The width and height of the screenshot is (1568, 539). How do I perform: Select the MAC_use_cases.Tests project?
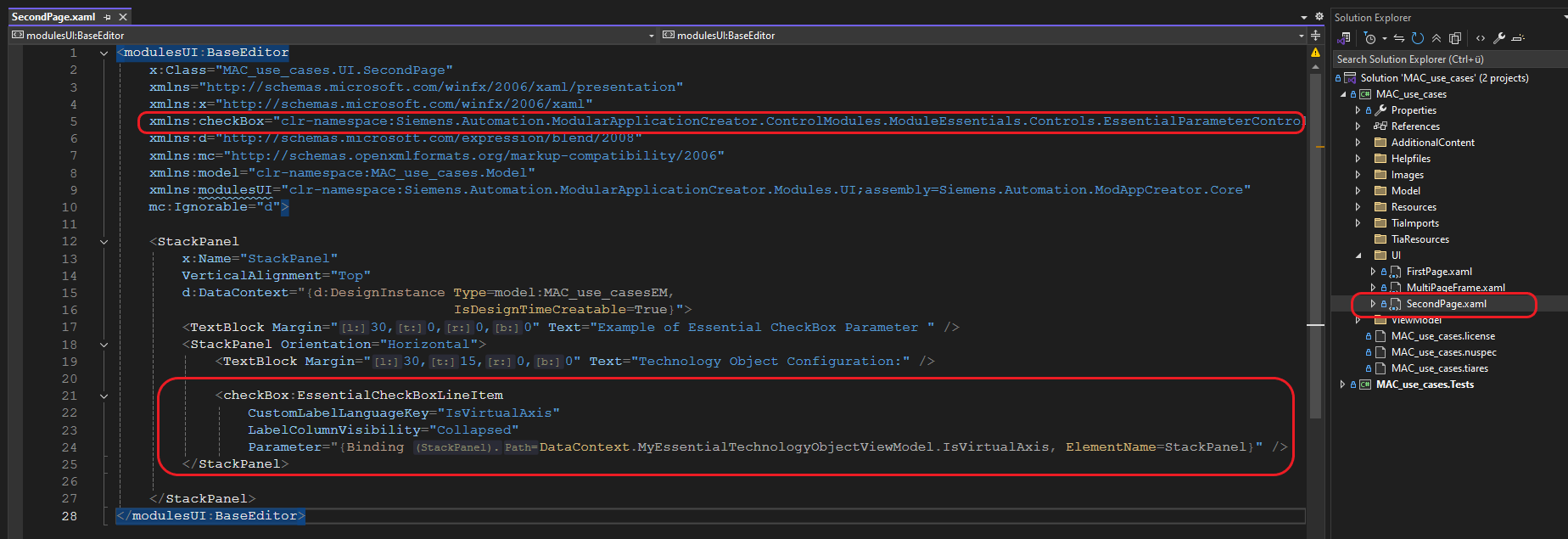coord(1425,385)
